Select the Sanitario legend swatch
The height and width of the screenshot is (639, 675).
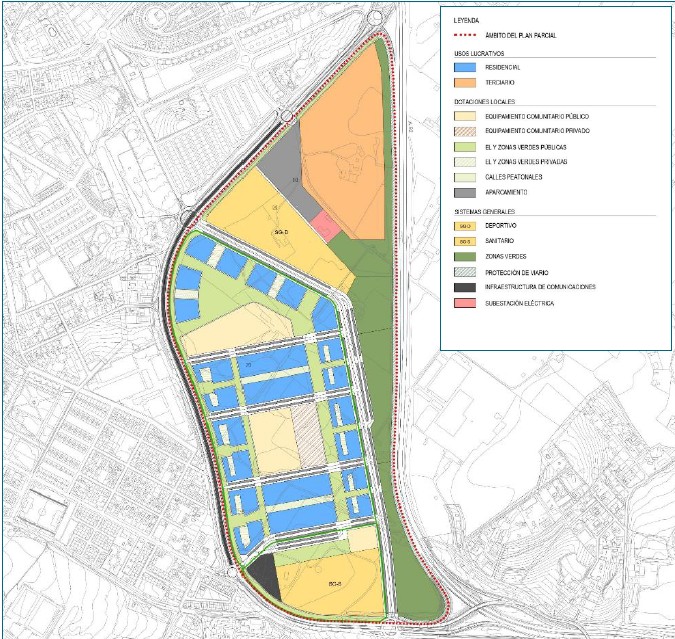(465, 241)
